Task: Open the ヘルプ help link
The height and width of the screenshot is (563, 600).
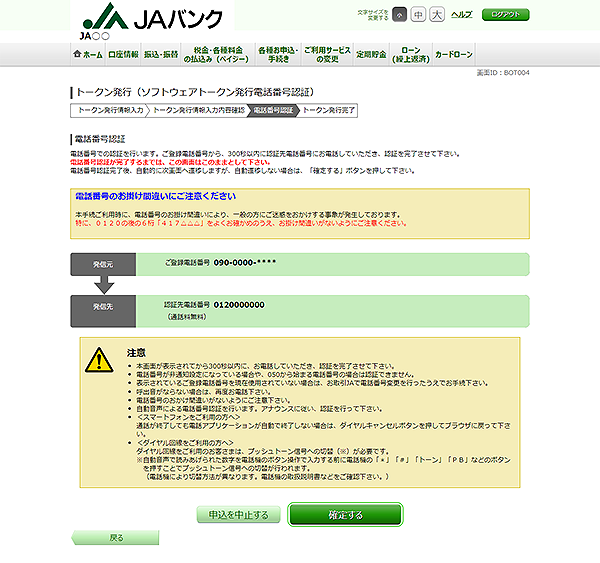Action: [461, 15]
